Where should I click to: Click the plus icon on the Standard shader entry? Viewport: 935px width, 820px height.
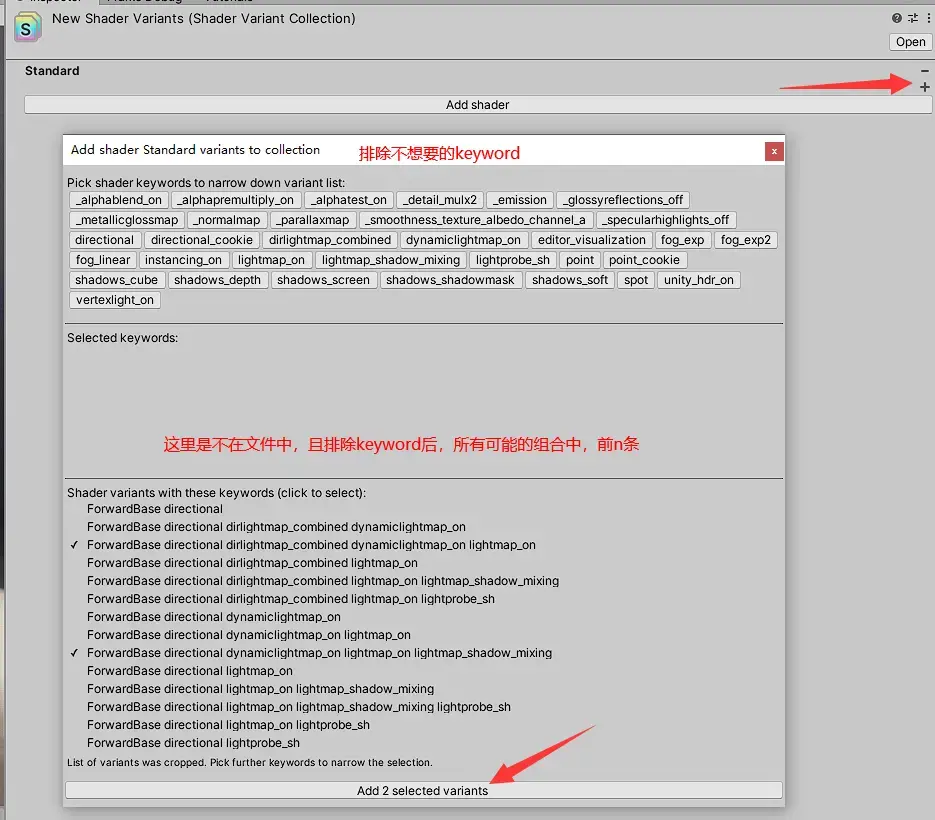[924, 86]
